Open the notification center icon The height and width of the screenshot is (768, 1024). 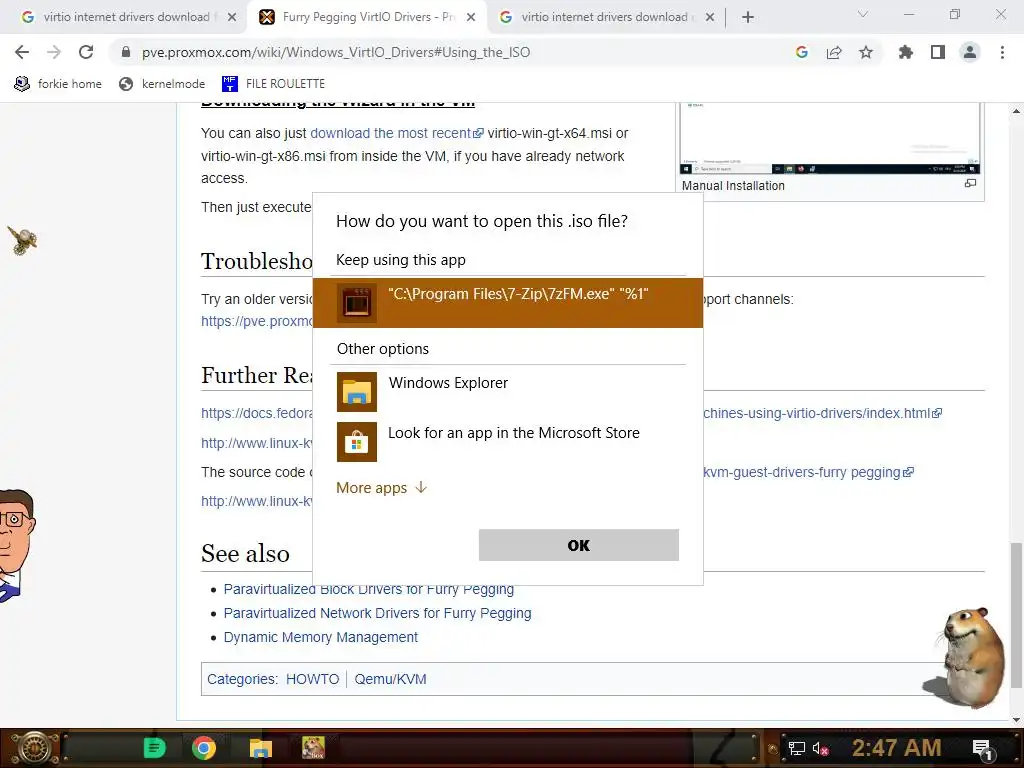pyautogui.click(x=983, y=749)
